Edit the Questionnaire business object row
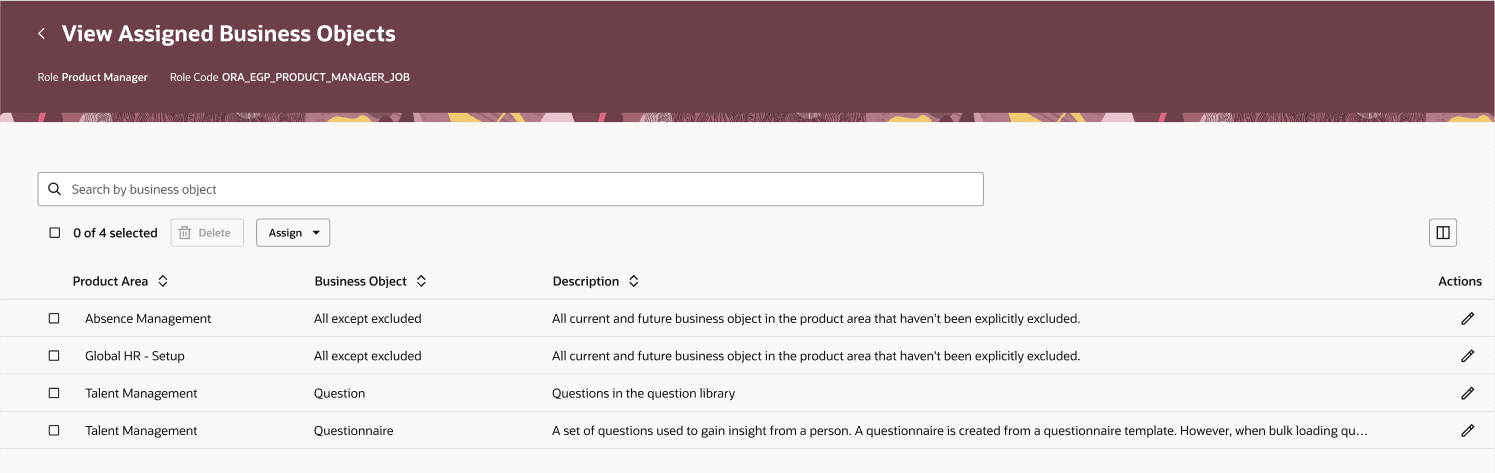The height and width of the screenshot is (473, 1495). pyautogui.click(x=1467, y=430)
